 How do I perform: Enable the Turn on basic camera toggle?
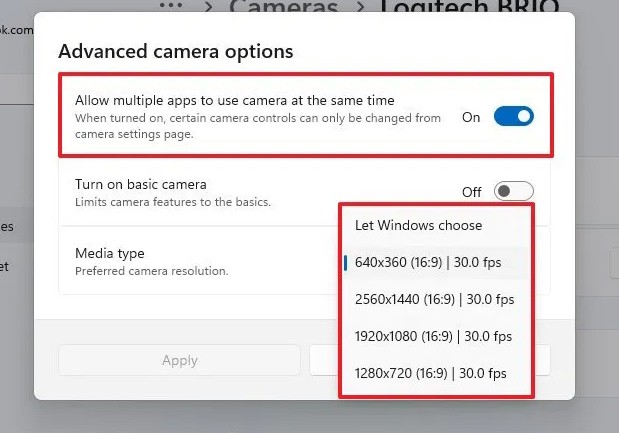(513, 191)
